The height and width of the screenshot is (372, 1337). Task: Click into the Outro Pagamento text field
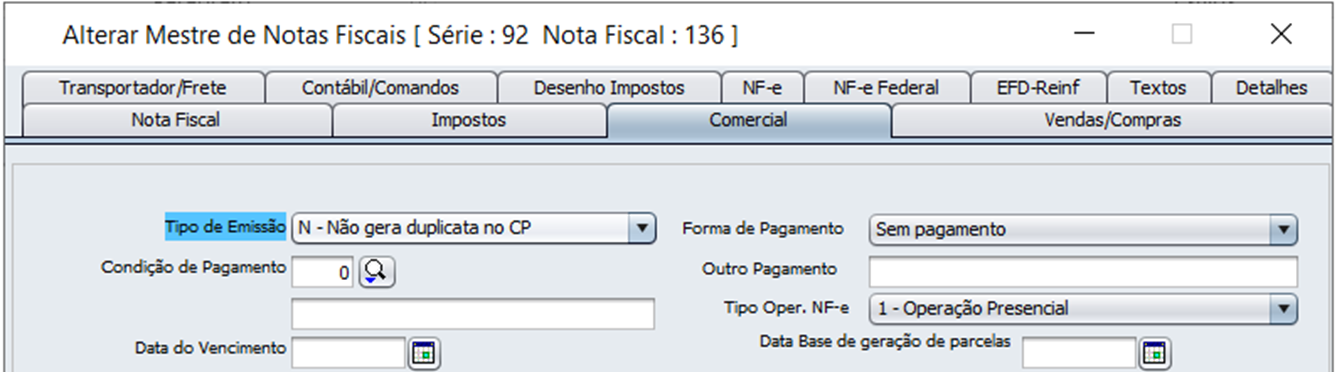1083,271
